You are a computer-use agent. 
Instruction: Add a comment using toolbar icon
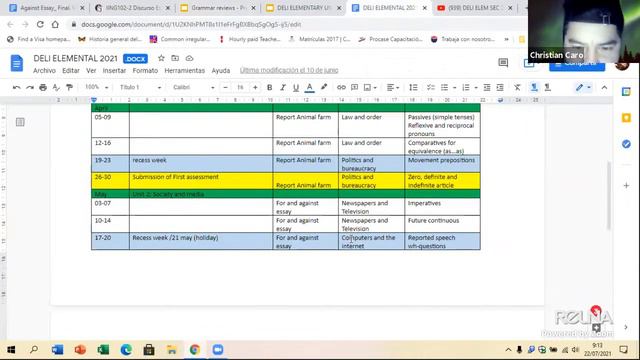[354, 87]
